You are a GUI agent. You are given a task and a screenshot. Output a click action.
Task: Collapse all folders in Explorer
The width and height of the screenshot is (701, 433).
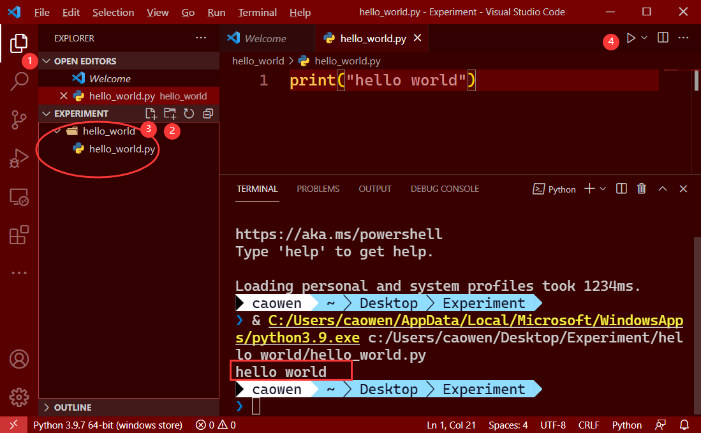coord(208,114)
